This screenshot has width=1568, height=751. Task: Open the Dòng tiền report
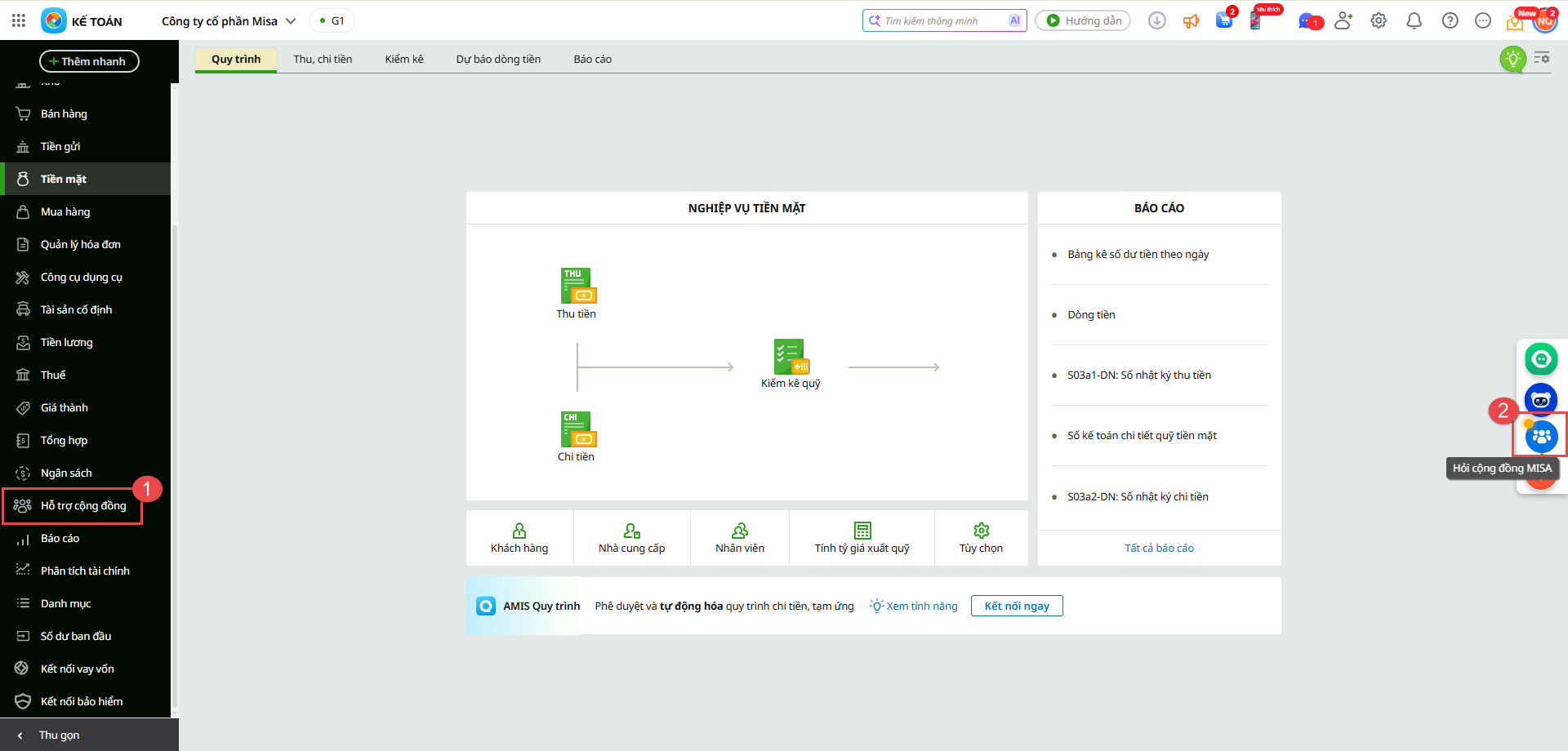tap(1091, 314)
